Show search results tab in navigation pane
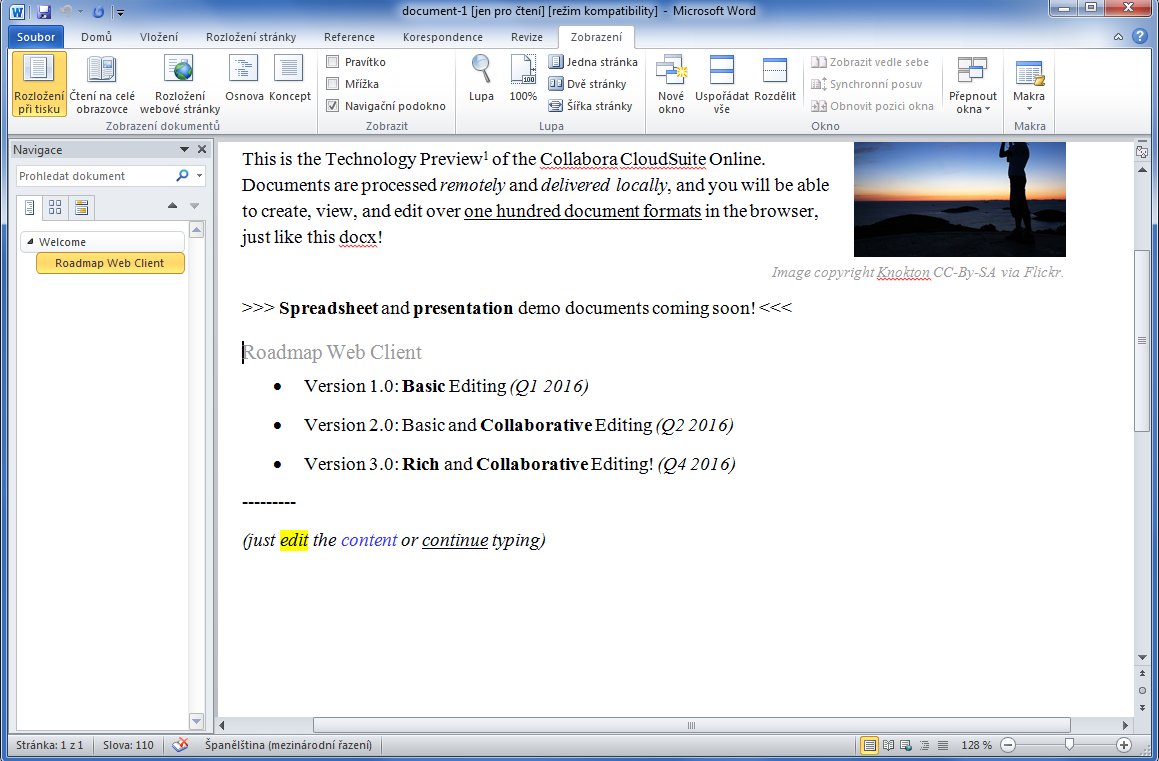The image size is (1159, 761). (81, 208)
